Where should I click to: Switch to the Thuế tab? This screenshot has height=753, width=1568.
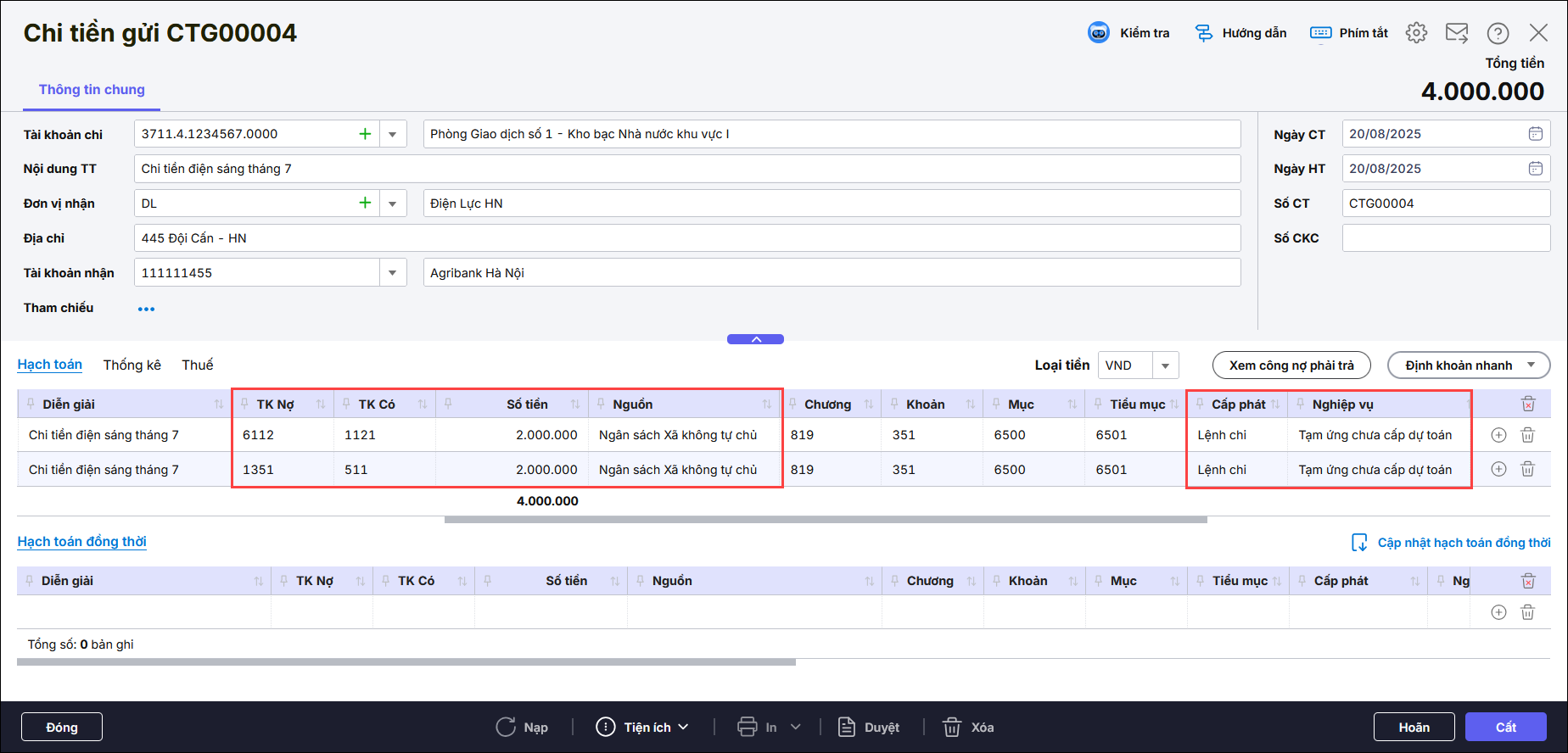point(197,365)
